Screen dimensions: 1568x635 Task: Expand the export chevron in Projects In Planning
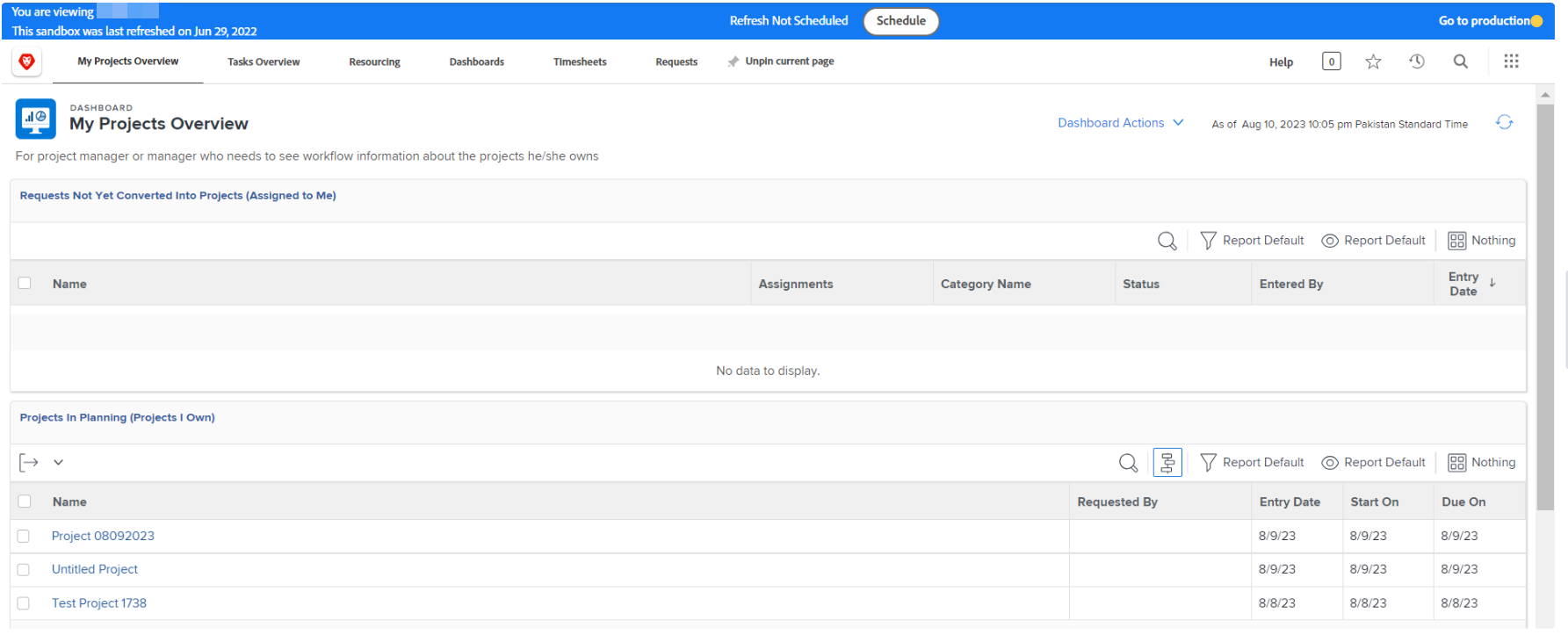pyautogui.click(x=58, y=463)
